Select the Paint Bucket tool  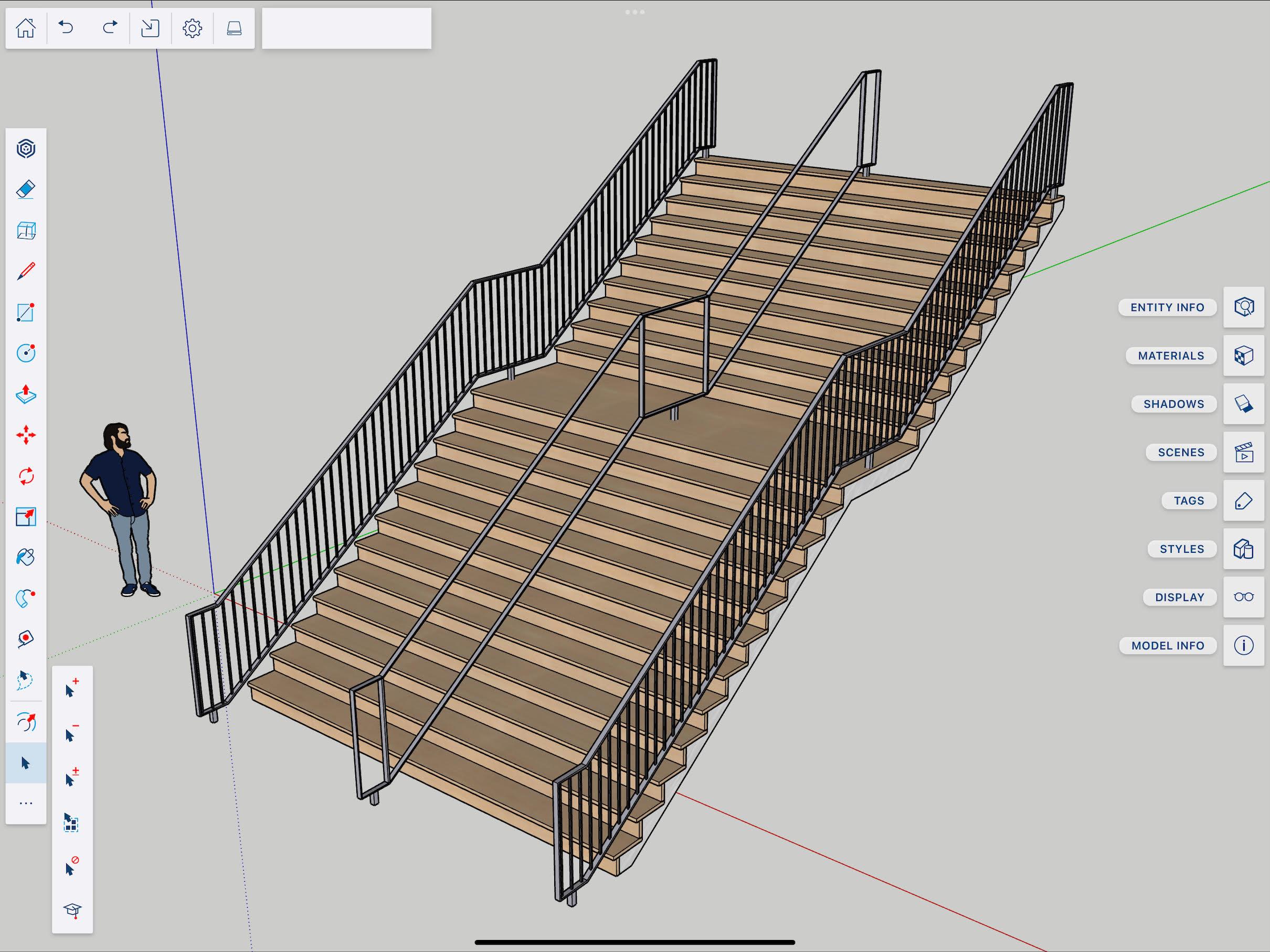click(x=26, y=557)
